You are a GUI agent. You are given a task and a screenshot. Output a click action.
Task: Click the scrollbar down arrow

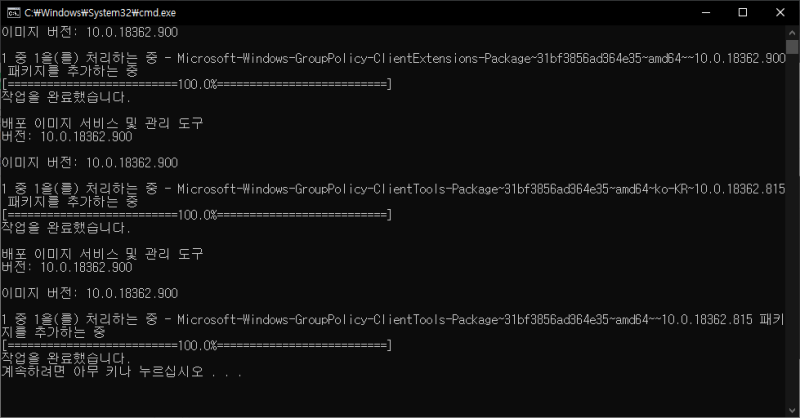tap(792, 410)
